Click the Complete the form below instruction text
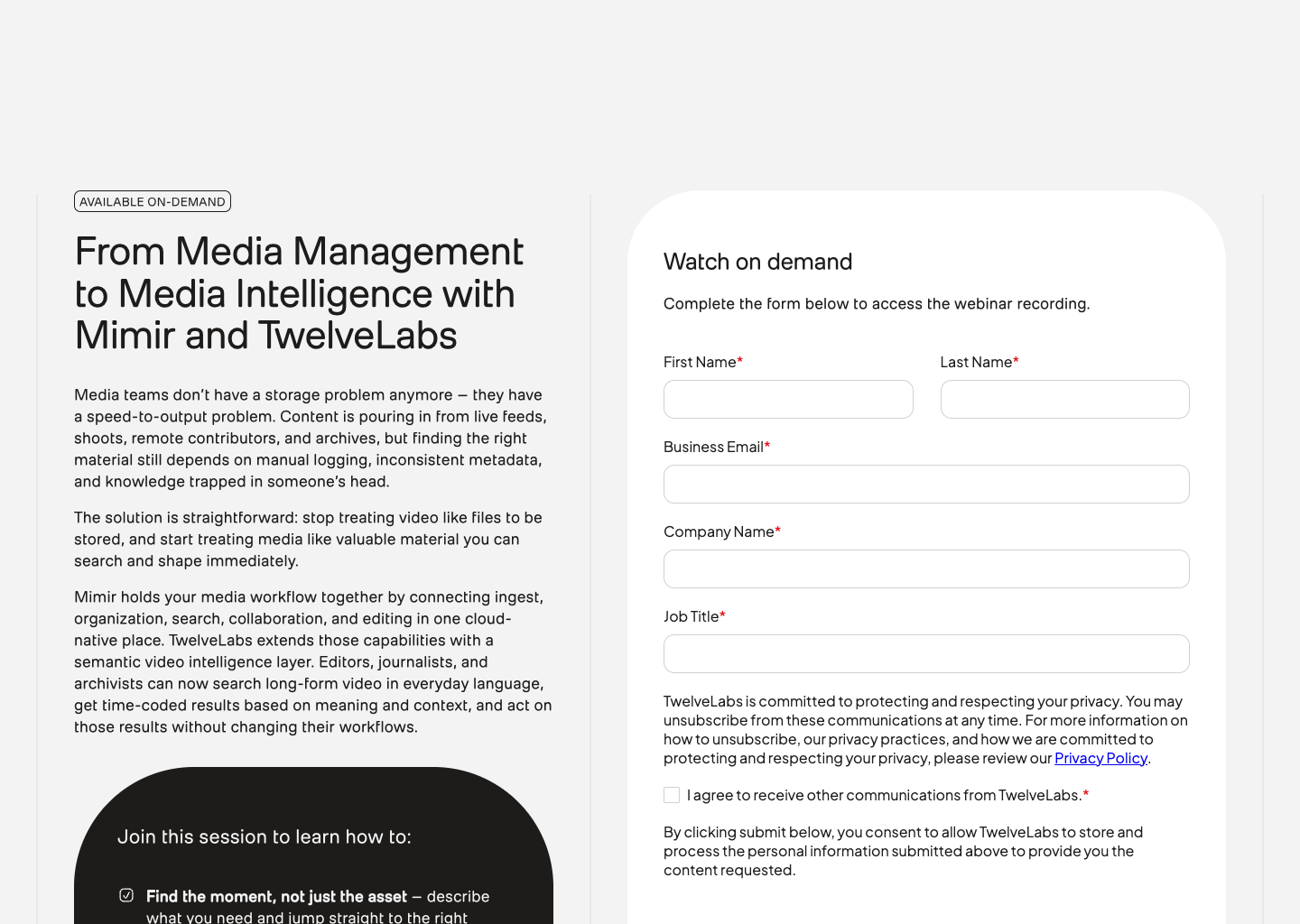 click(x=877, y=303)
